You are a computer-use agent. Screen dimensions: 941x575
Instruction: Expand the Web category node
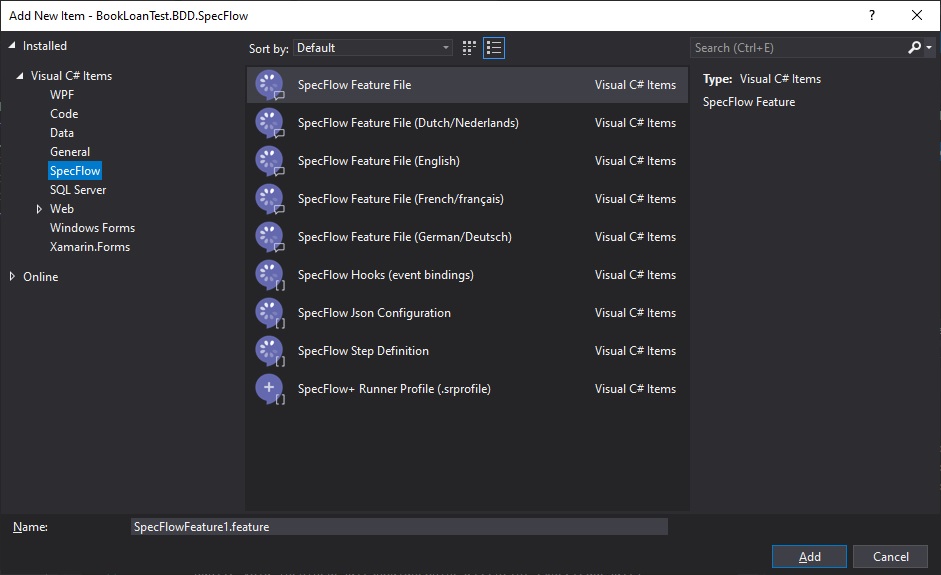[39, 209]
